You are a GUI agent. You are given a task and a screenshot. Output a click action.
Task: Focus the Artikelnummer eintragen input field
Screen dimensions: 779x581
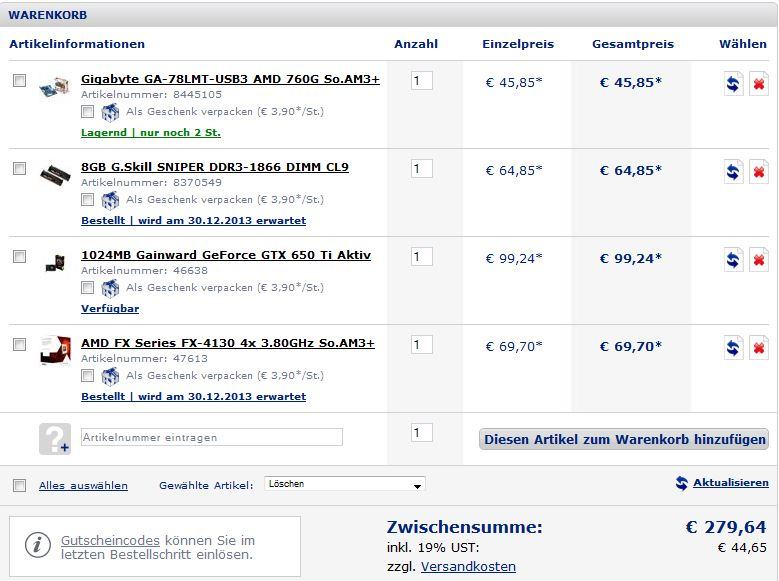(x=212, y=437)
